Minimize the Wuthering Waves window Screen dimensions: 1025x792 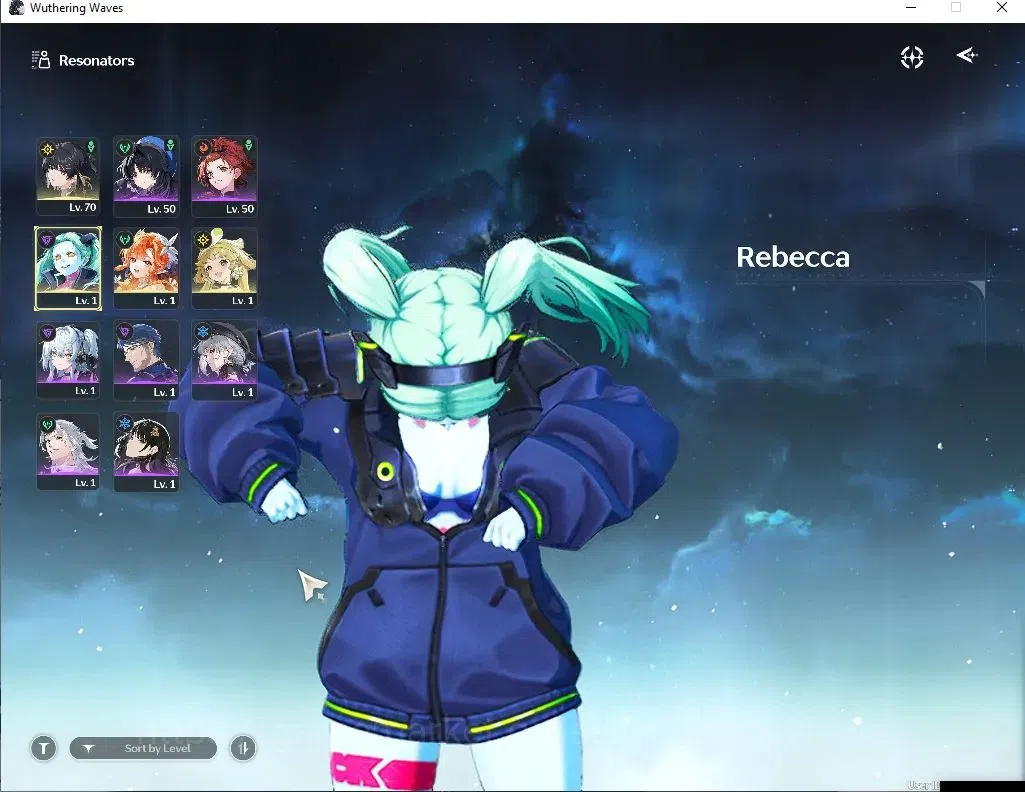911,8
